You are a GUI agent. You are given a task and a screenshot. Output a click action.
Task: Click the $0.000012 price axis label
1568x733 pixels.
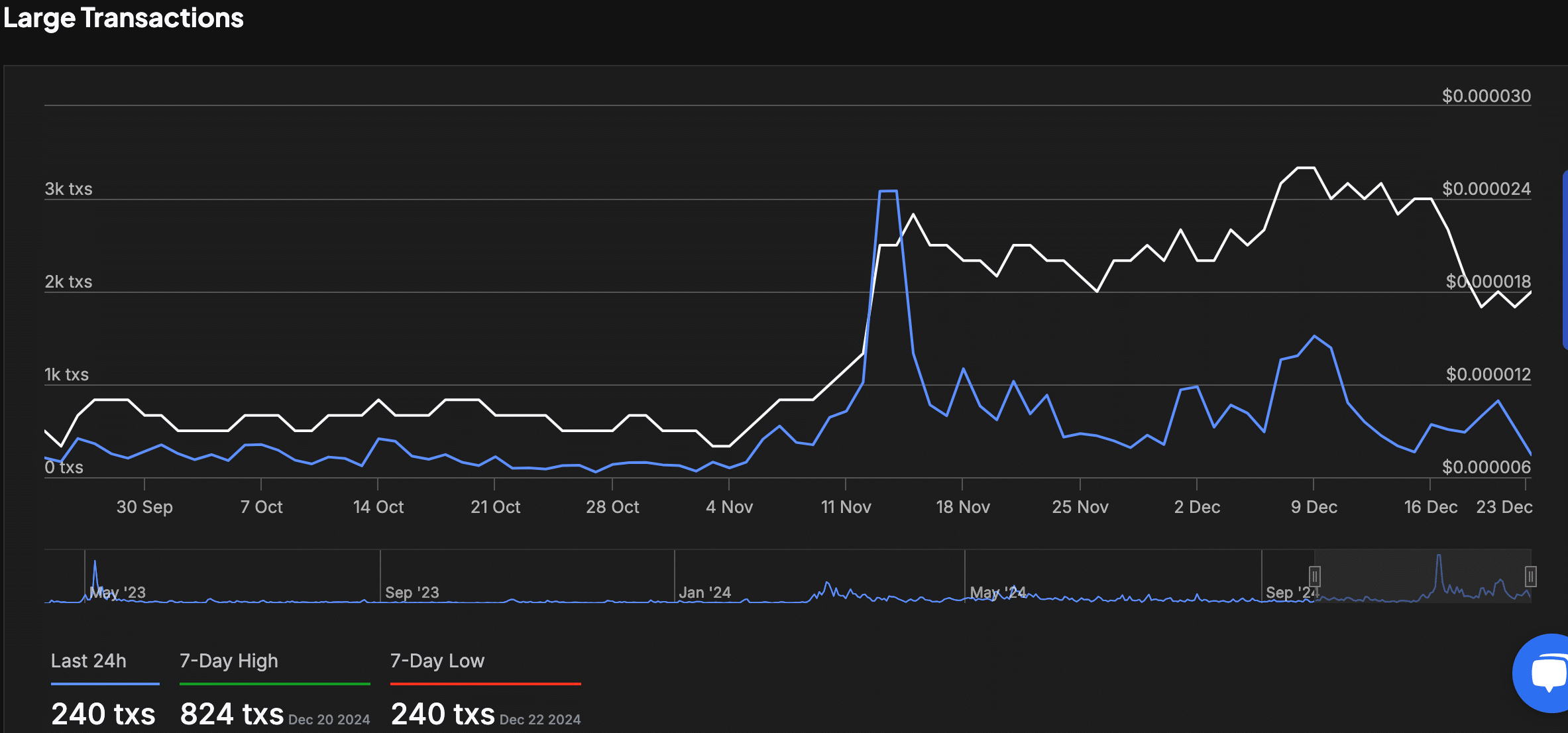(x=1488, y=374)
